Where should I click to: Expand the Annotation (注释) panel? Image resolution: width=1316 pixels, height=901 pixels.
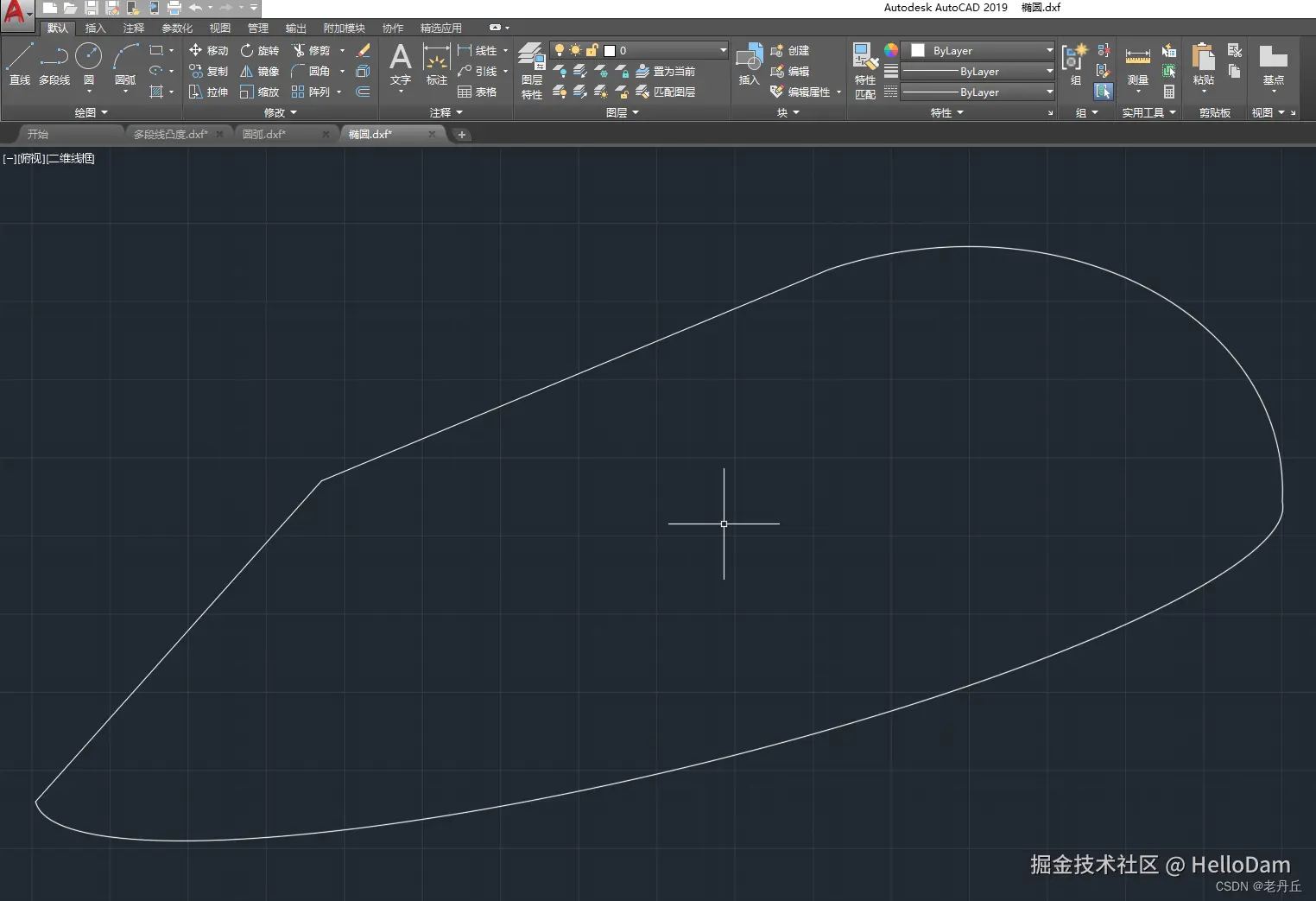coord(446,112)
